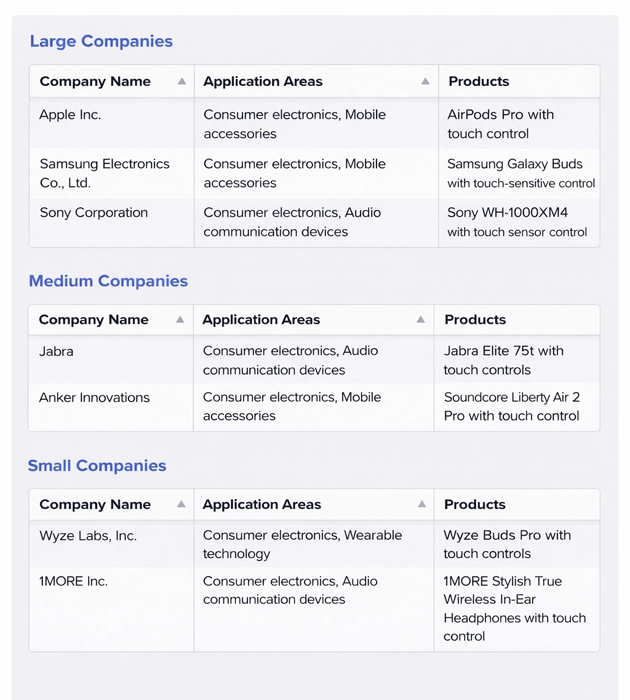Select the 1MORE Inc. cell
This screenshot has width=630, height=700.
(x=74, y=582)
